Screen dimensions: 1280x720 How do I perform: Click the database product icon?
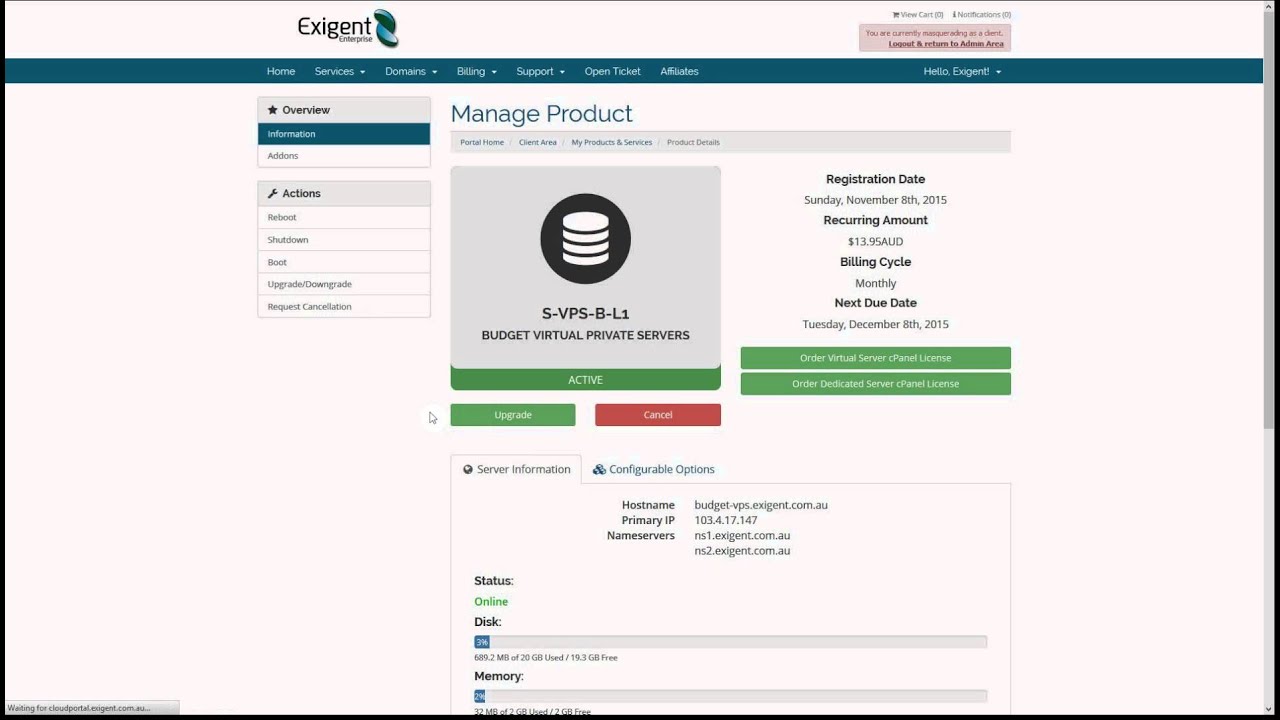point(585,238)
